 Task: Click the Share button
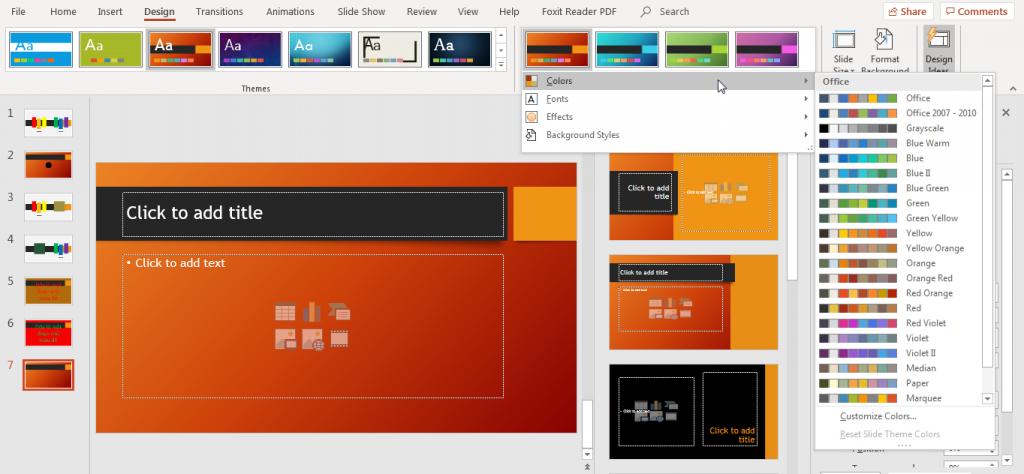(907, 12)
